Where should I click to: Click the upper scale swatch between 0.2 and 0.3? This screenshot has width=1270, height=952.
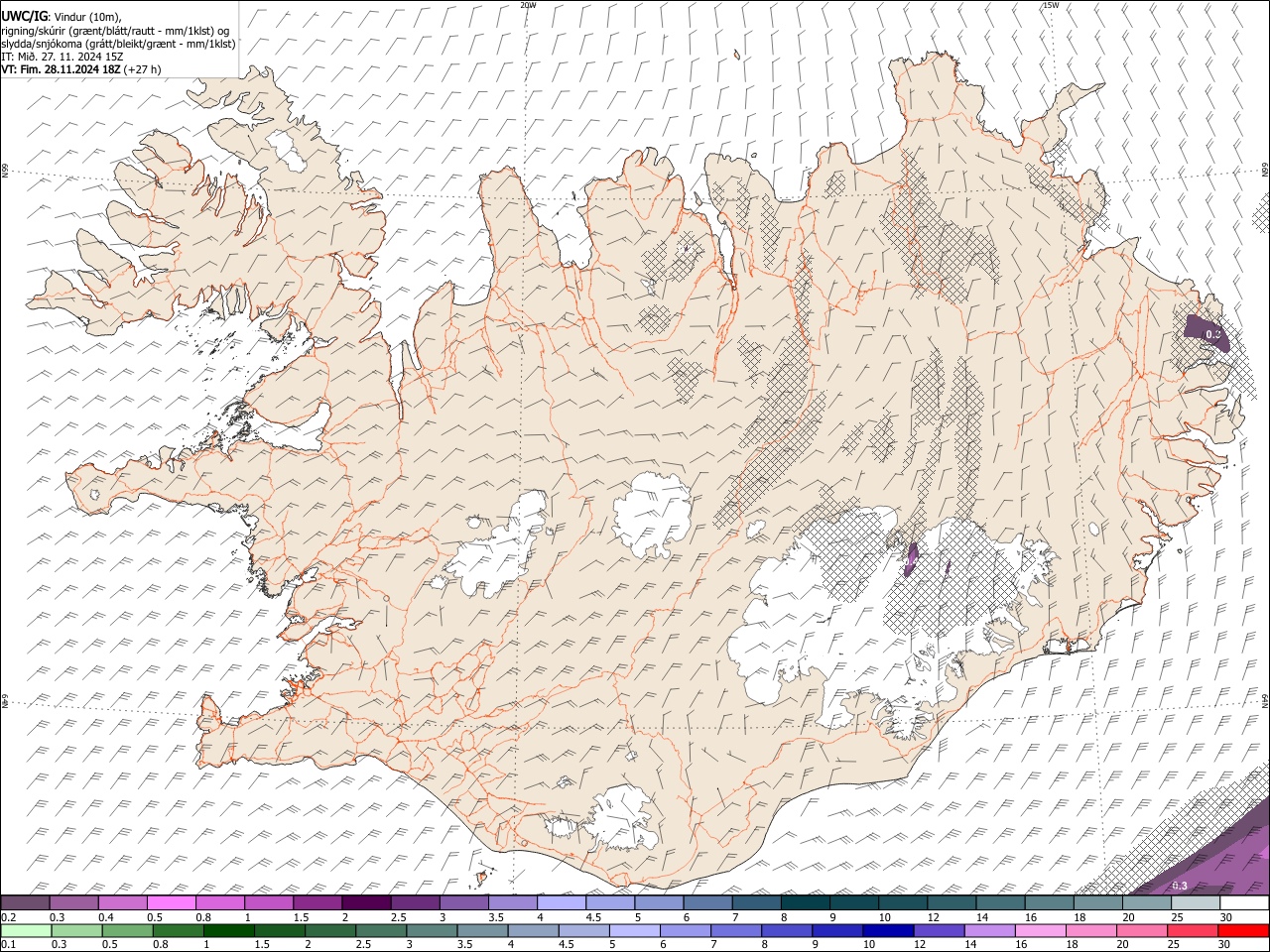coord(25,902)
